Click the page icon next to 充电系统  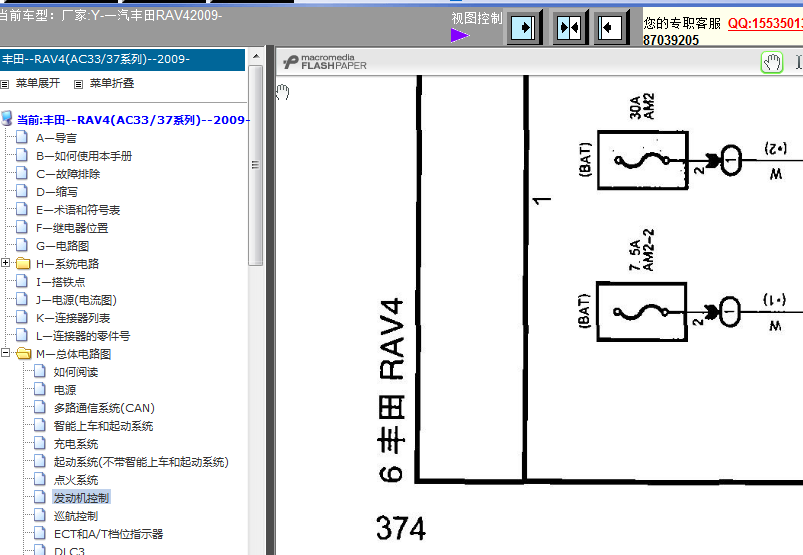coord(40,443)
